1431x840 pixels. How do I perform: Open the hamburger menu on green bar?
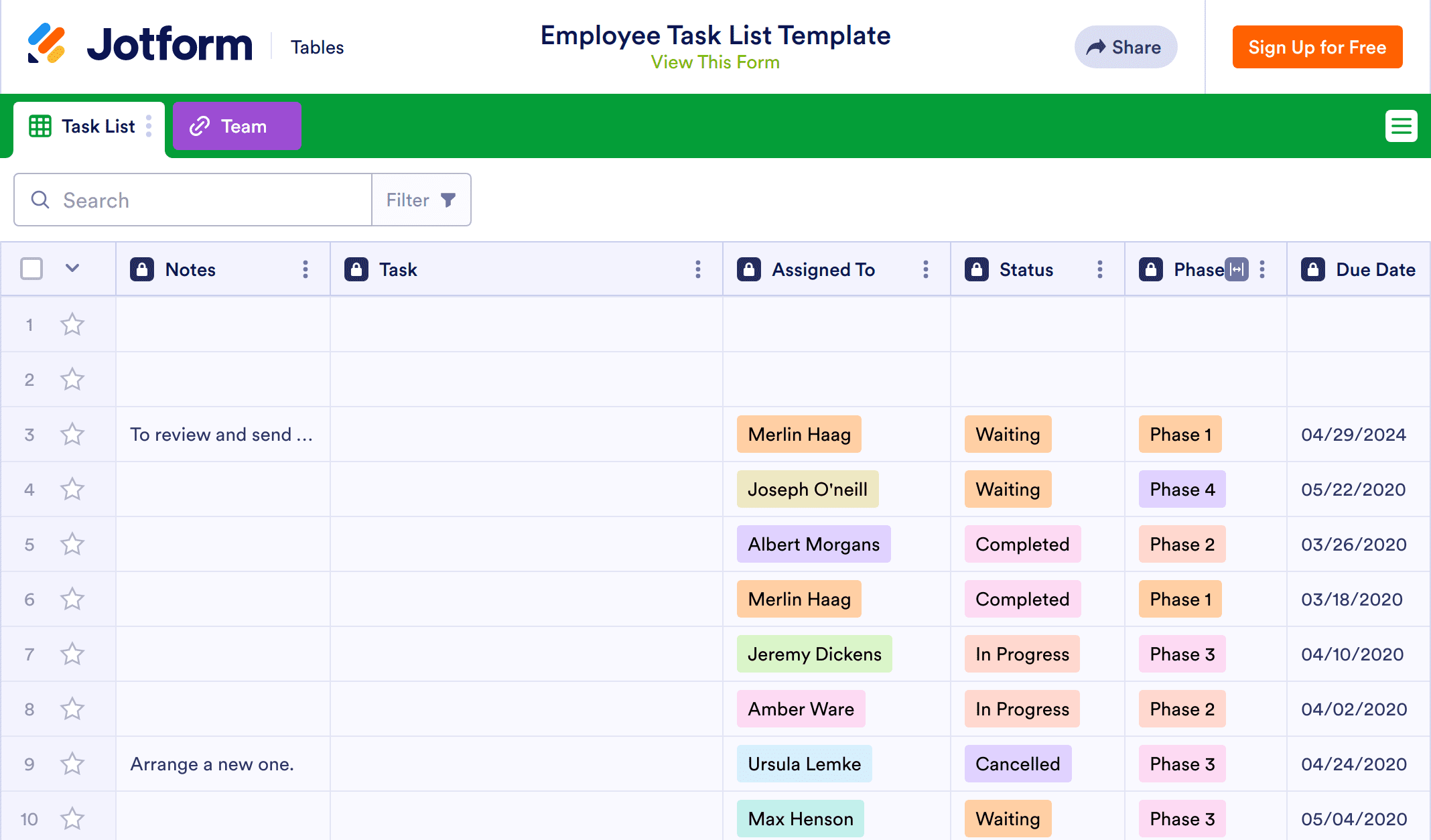(1401, 126)
